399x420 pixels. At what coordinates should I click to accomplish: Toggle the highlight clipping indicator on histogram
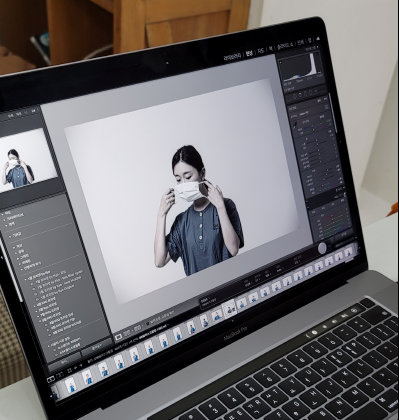pos(317,54)
